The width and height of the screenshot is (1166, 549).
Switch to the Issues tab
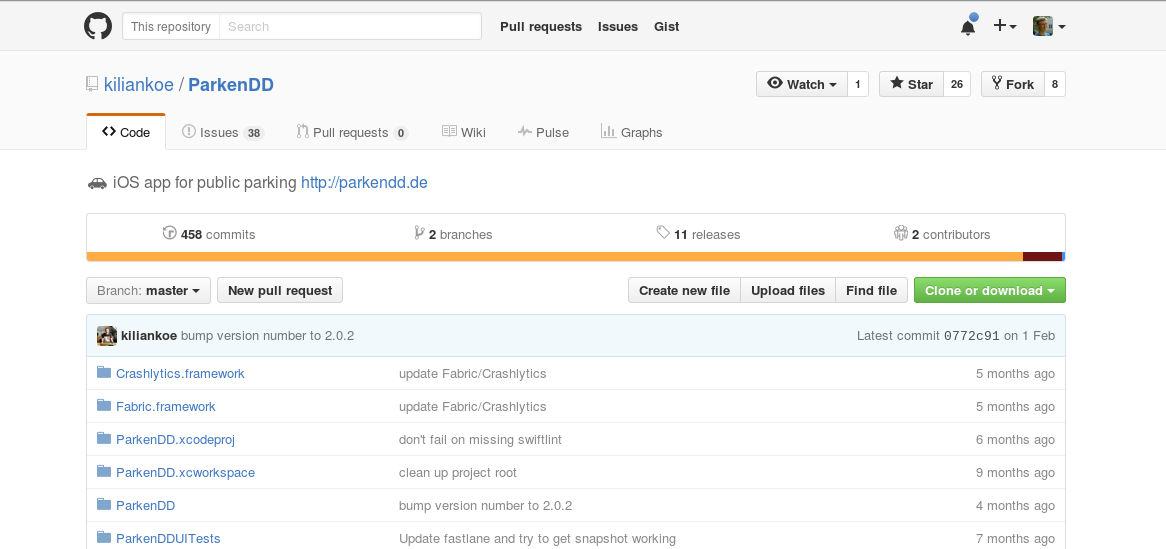click(x=221, y=132)
